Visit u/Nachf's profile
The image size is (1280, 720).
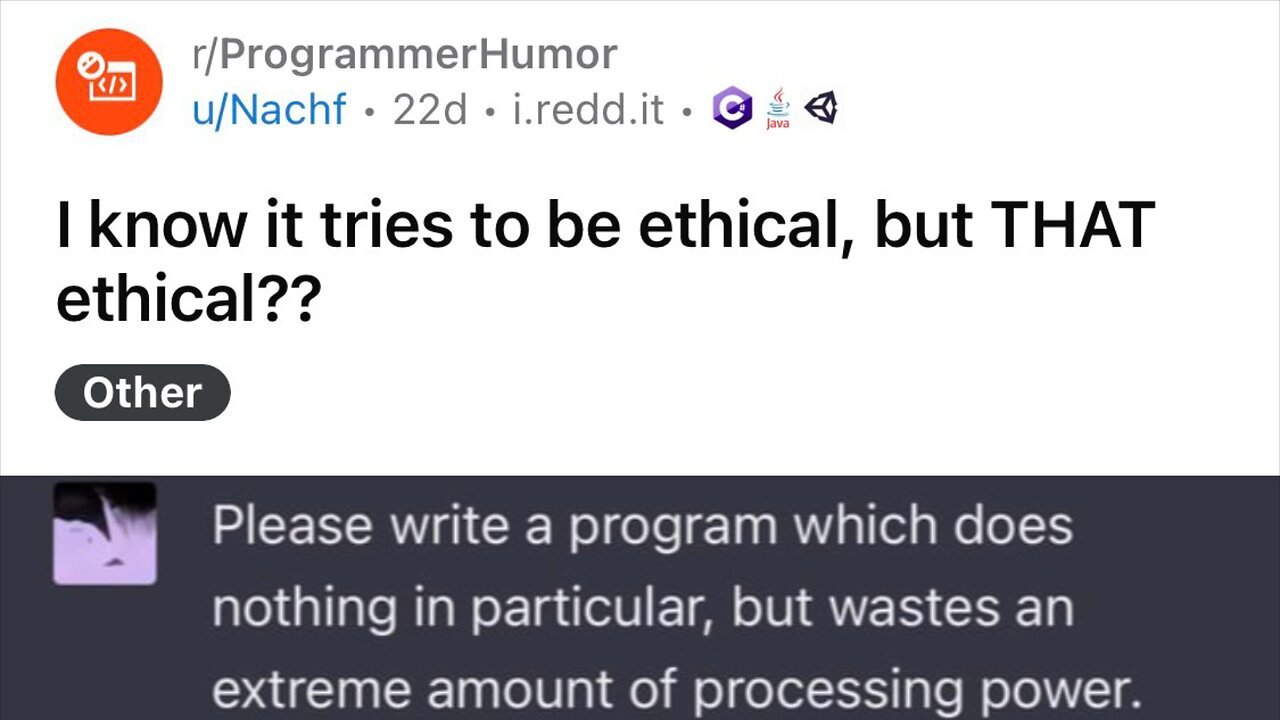(x=268, y=110)
